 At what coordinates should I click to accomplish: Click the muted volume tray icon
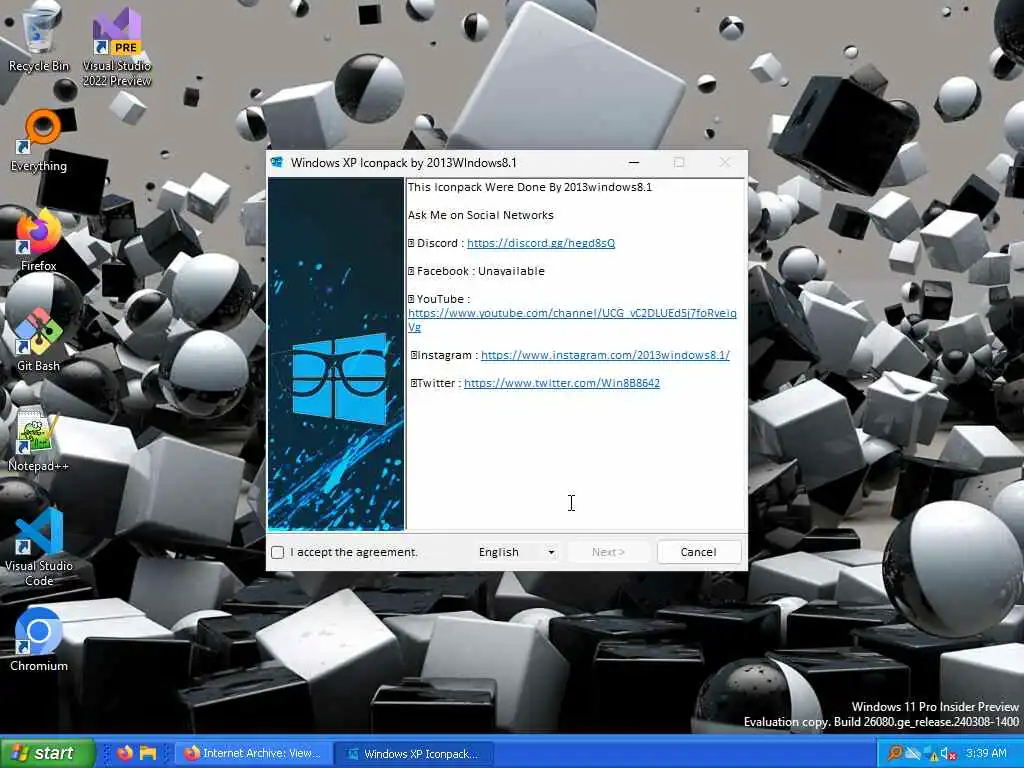coord(948,754)
